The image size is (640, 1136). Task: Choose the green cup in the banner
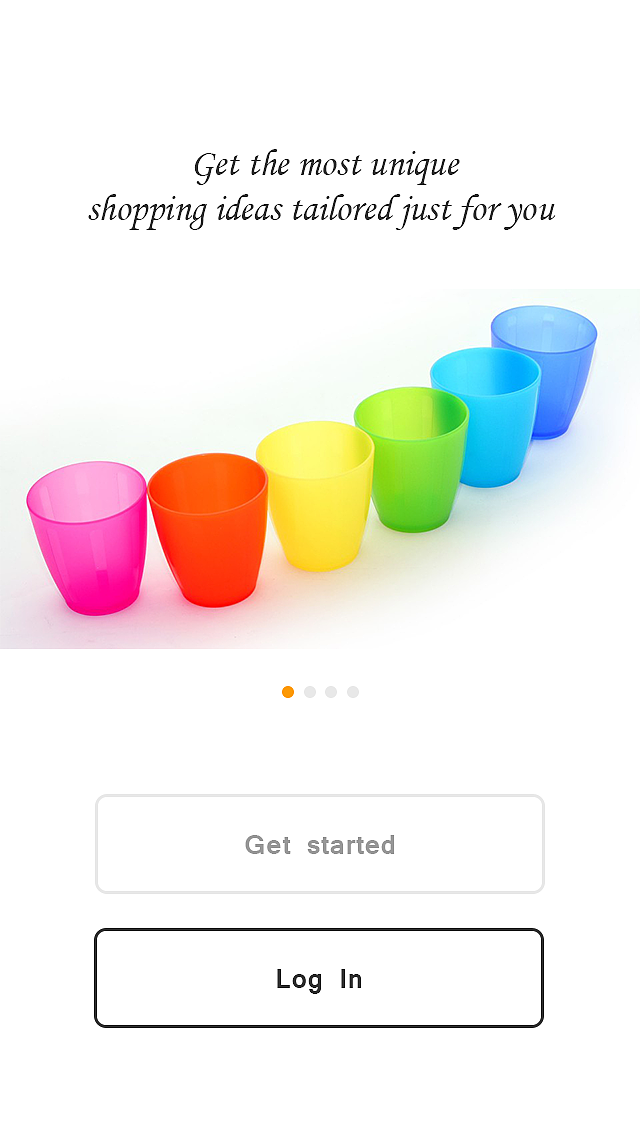click(412, 459)
